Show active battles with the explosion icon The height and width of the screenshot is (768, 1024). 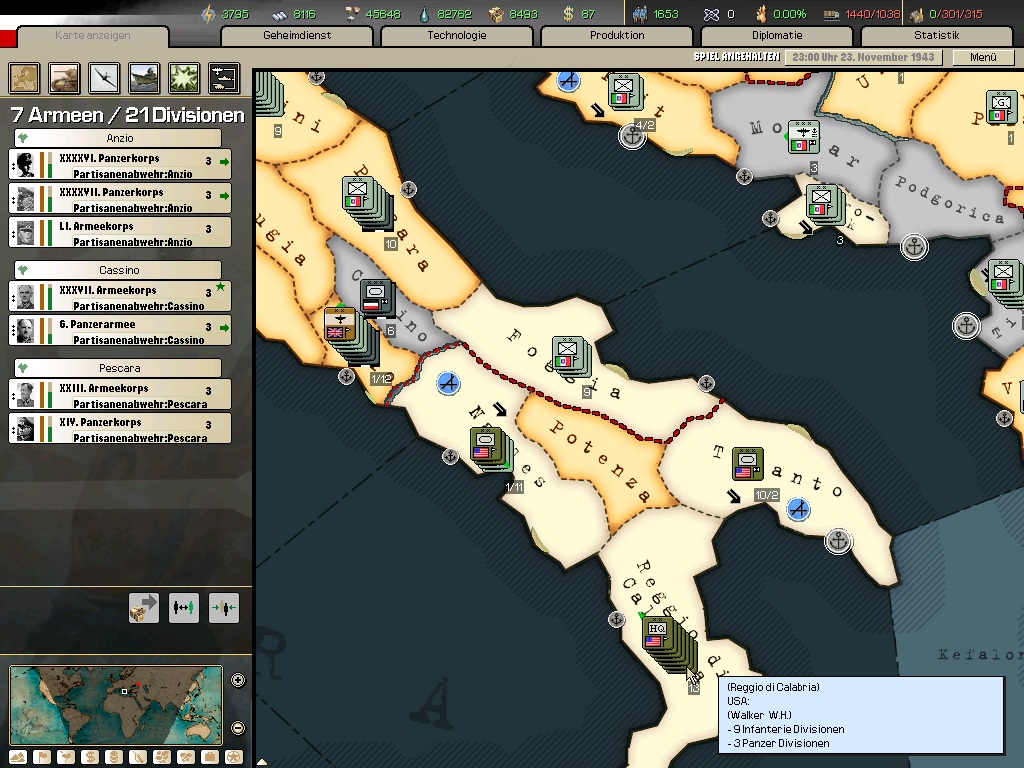click(184, 78)
